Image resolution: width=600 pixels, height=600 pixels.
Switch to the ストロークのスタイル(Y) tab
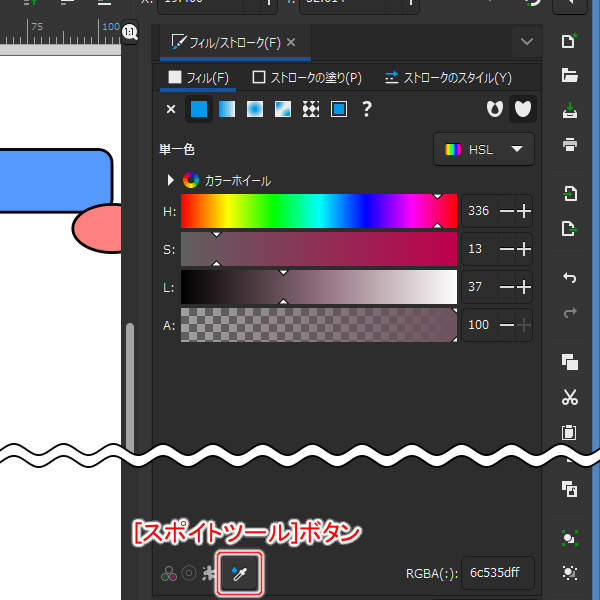coord(448,78)
